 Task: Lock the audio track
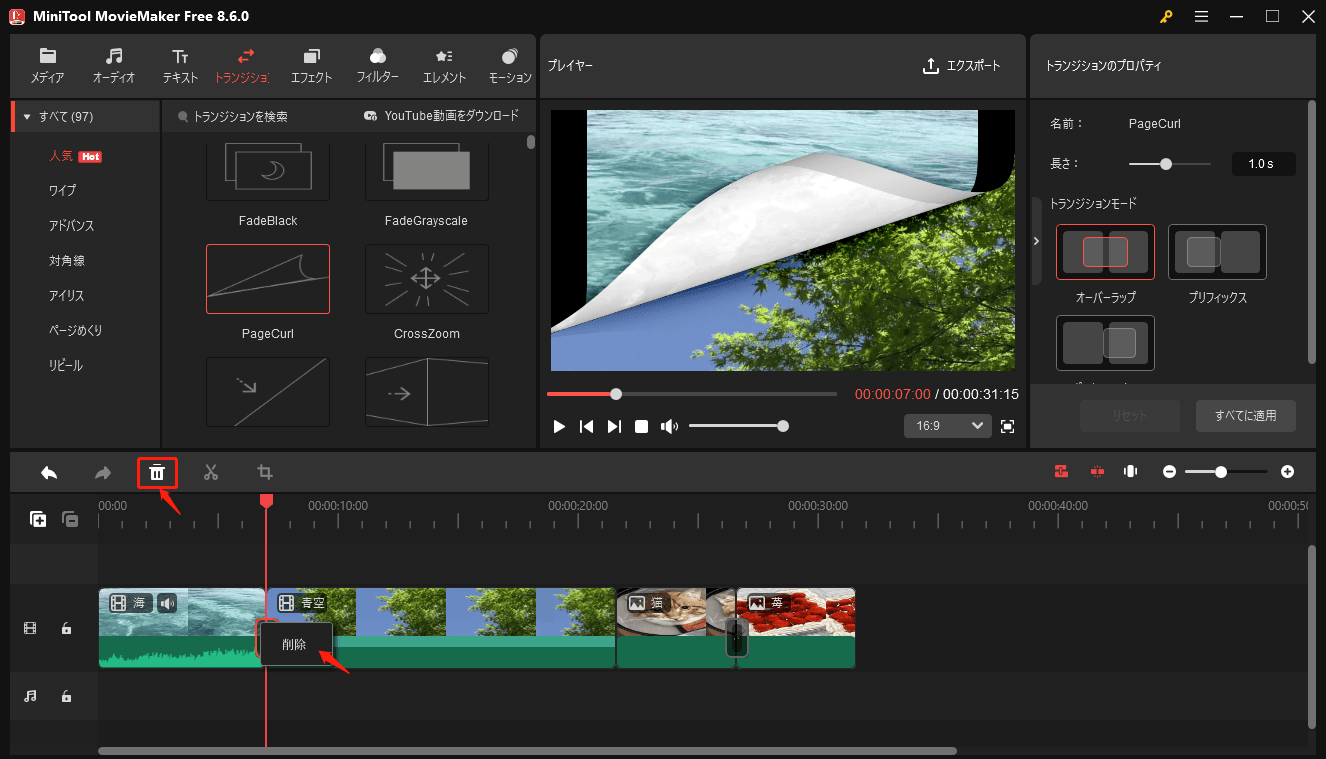[66, 696]
